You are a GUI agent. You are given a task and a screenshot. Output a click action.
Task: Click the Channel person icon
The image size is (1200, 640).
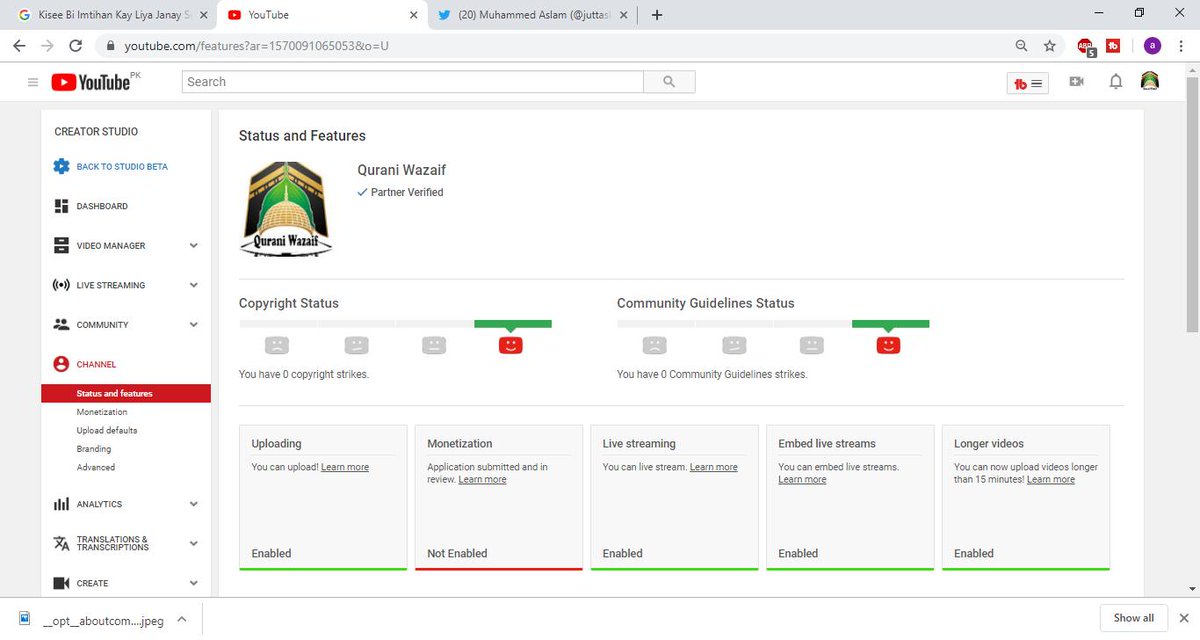[x=61, y=364]
